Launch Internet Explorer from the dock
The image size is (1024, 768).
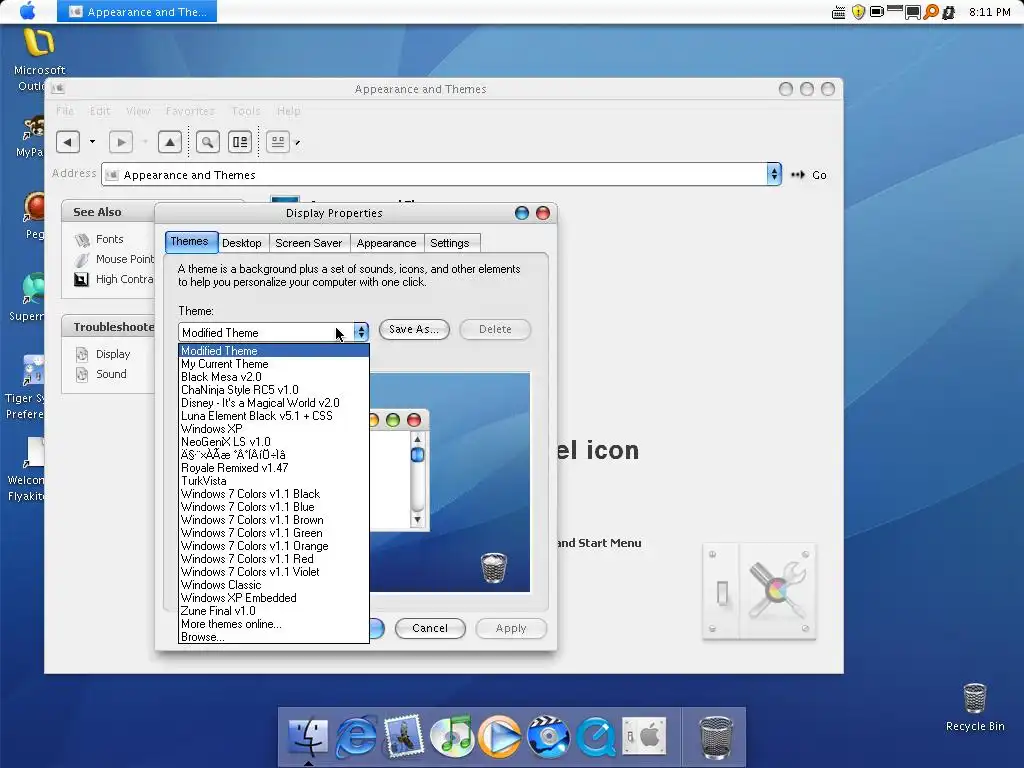[356, 736]
